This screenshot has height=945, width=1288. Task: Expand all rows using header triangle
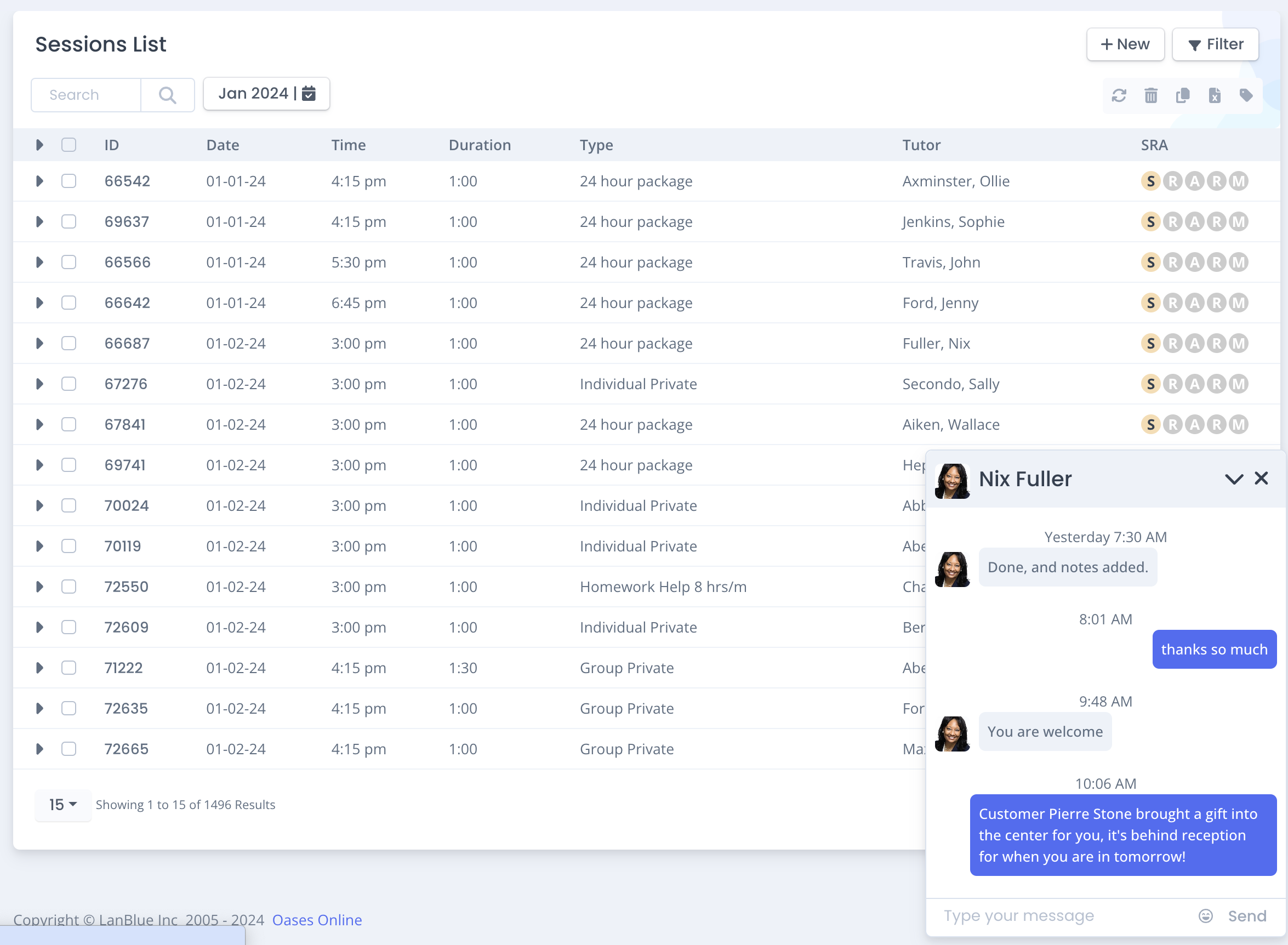click(x=39, y=145)
